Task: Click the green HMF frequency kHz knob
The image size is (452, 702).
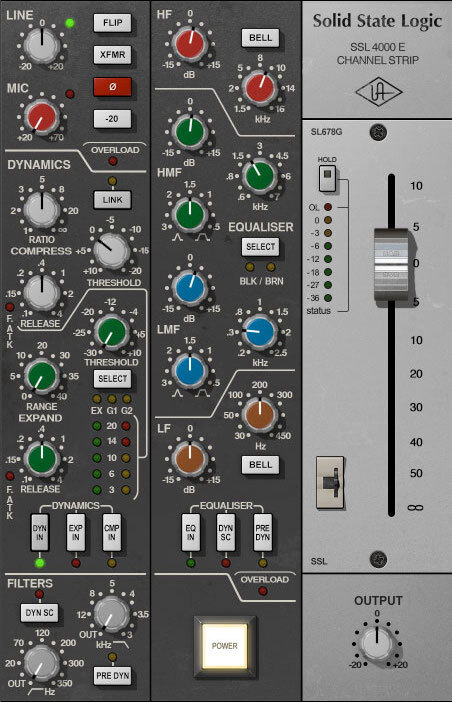Action: tap(260, 175)
